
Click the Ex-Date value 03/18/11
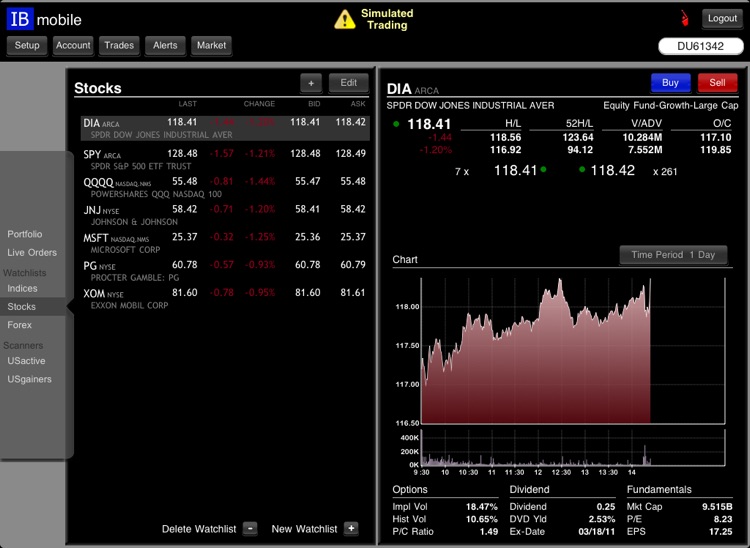(596, 531)
